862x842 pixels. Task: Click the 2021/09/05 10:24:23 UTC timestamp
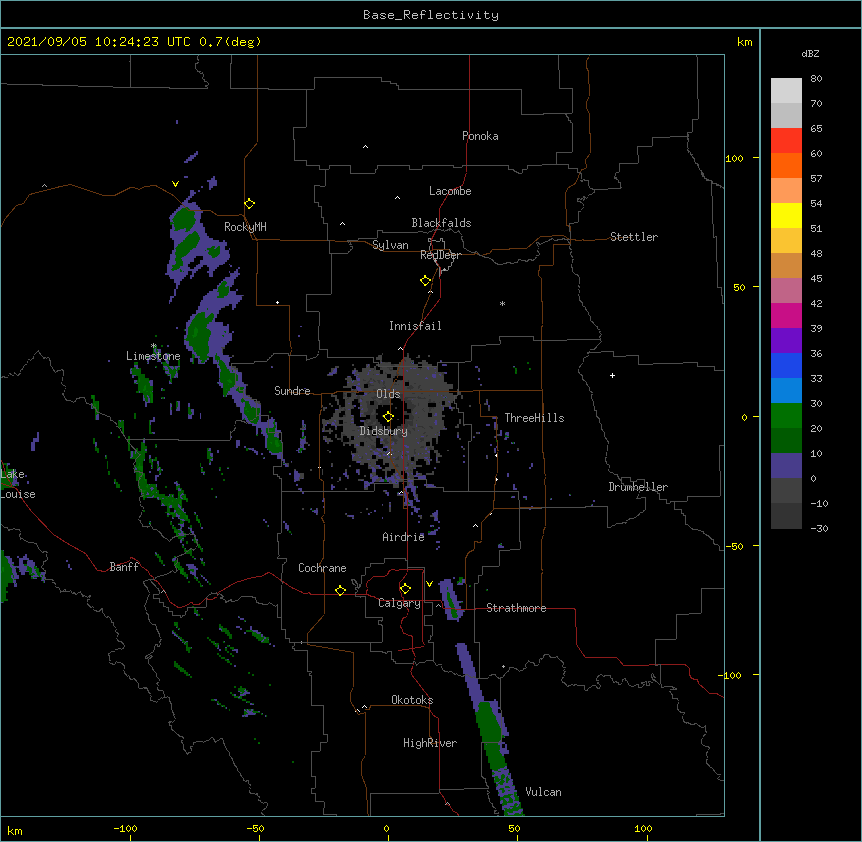99,42
